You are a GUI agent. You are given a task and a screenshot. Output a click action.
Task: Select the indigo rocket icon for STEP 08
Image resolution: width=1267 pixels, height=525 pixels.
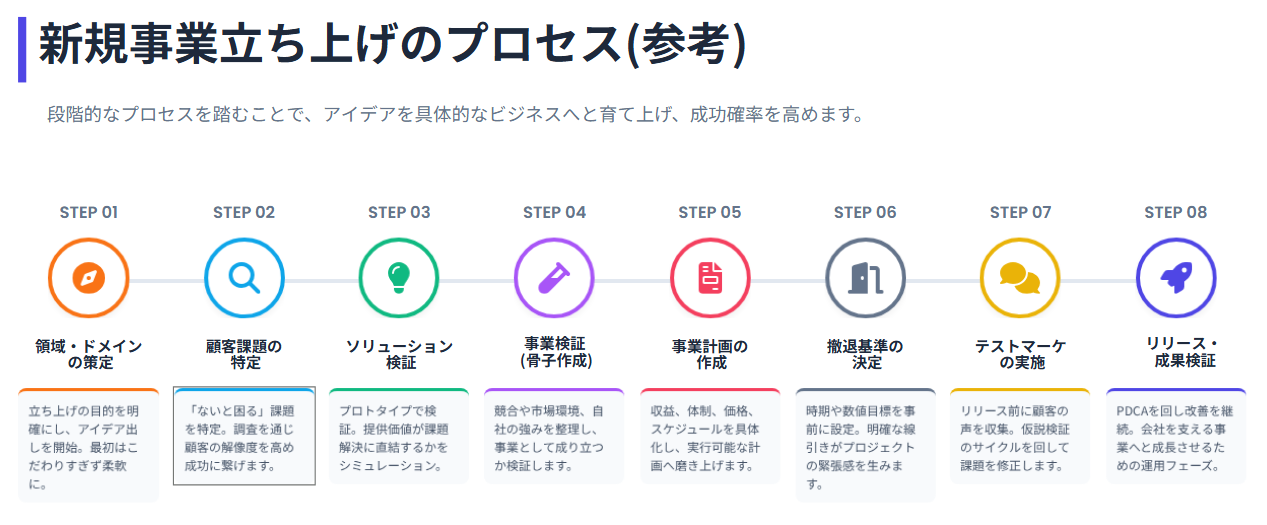pos(1176,279)
